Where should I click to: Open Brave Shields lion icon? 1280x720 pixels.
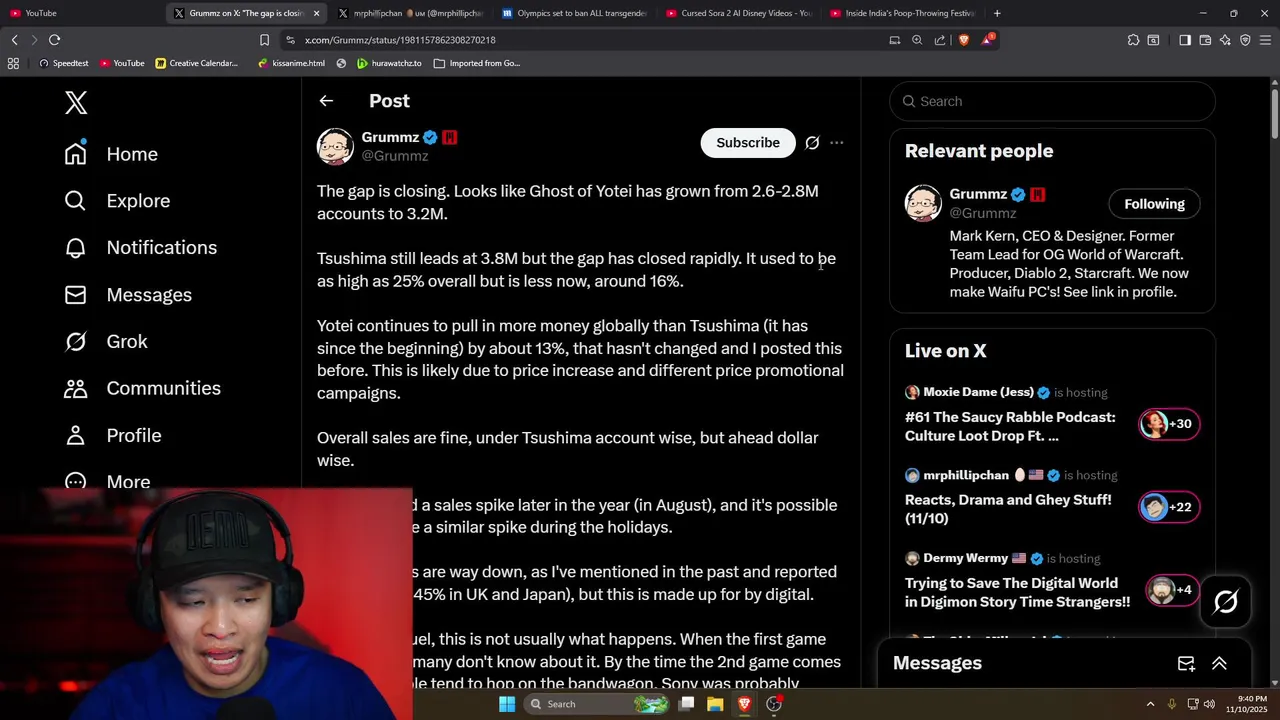point(964,40)
